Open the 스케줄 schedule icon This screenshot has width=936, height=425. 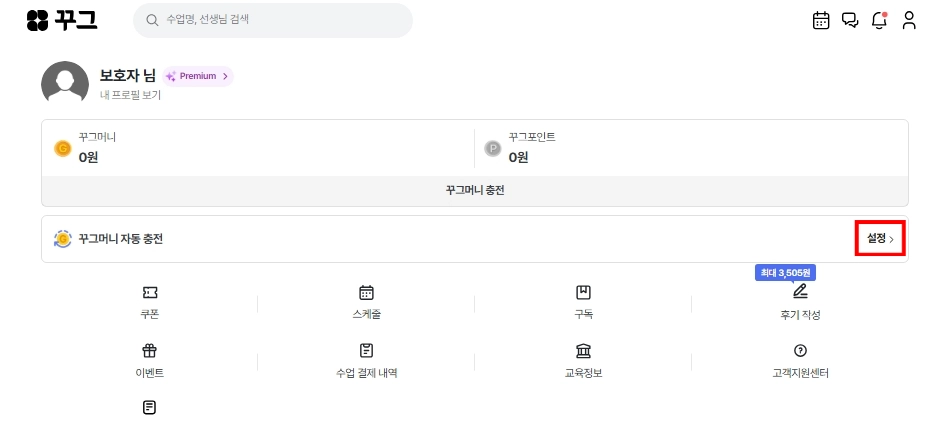point(366,293)
